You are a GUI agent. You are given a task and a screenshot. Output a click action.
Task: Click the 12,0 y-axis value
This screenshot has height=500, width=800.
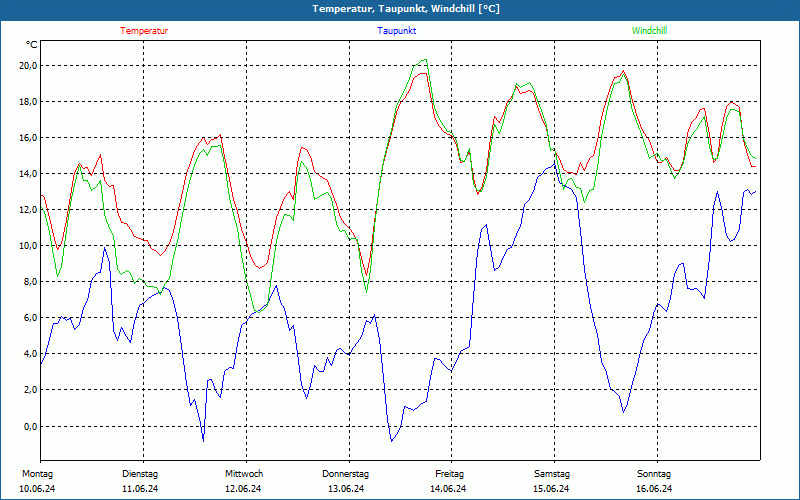pos(28,210)
